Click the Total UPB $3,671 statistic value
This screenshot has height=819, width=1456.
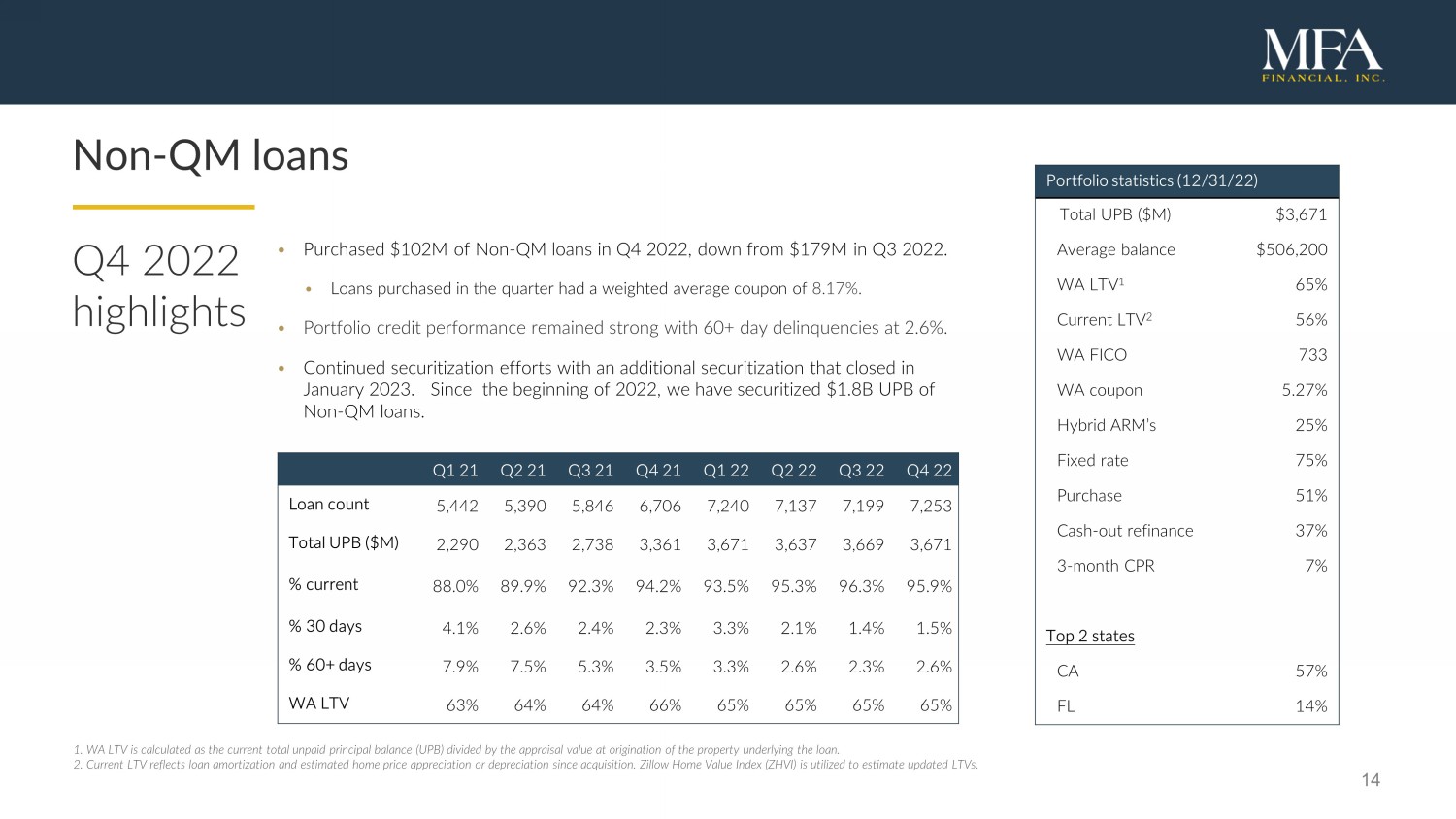tap(1301, 214)
